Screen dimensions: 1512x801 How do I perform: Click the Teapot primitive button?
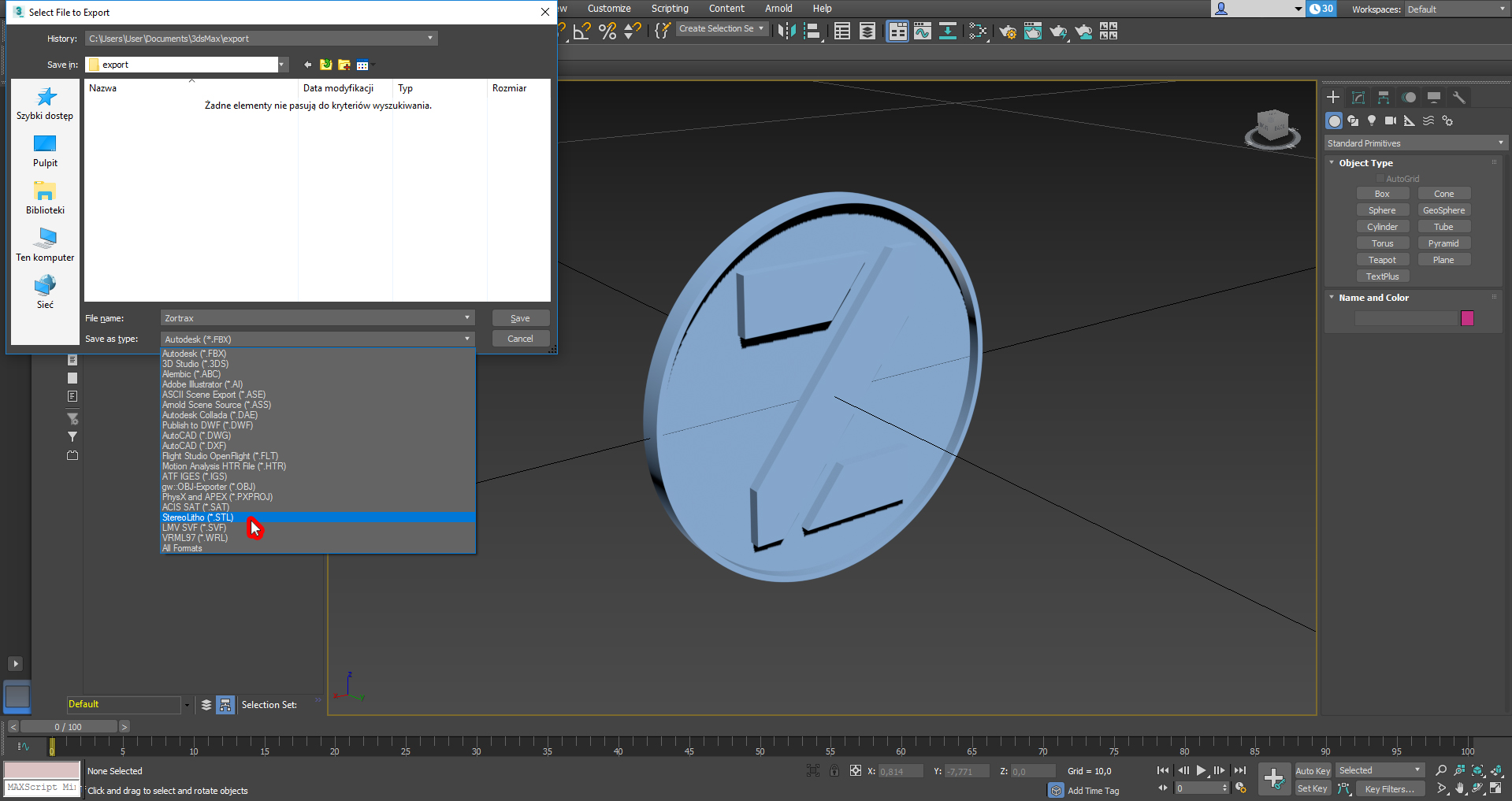point(1382,260)
